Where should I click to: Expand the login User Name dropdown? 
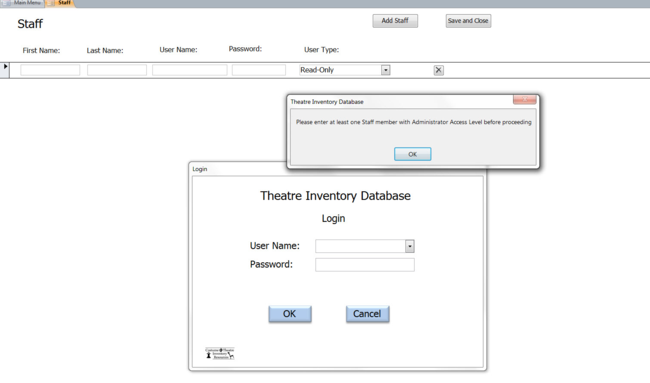point(410,246)
